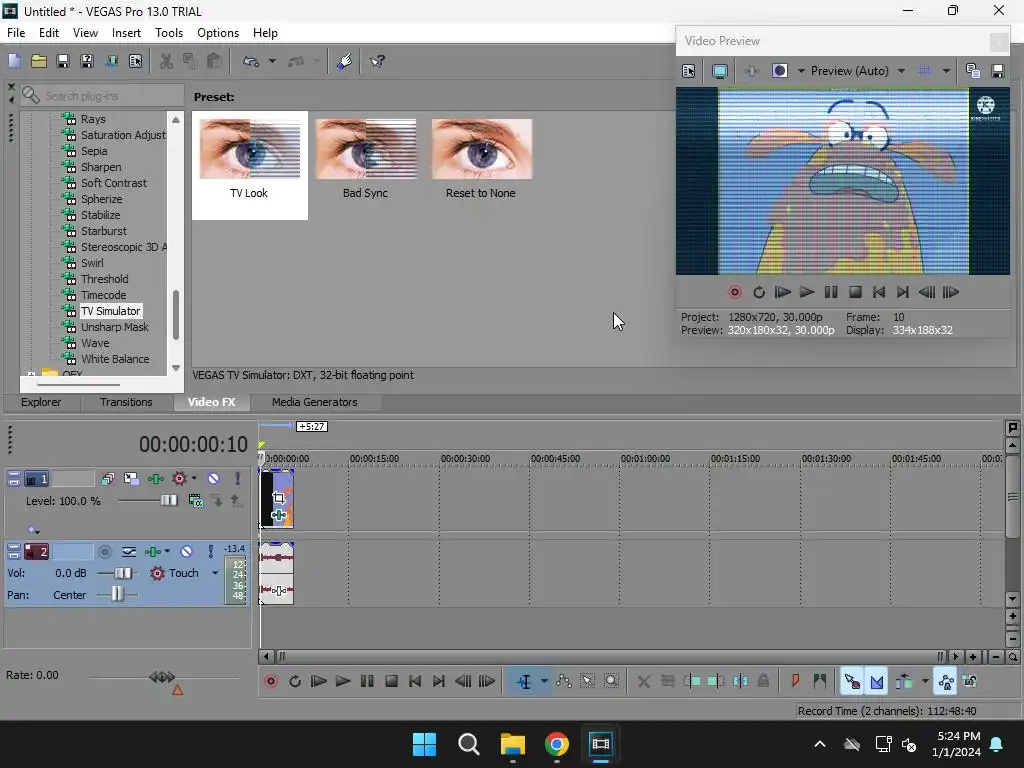Switch to the Transitions tab
Viewport: 1024px width, 768px height.
click(126, 402)
